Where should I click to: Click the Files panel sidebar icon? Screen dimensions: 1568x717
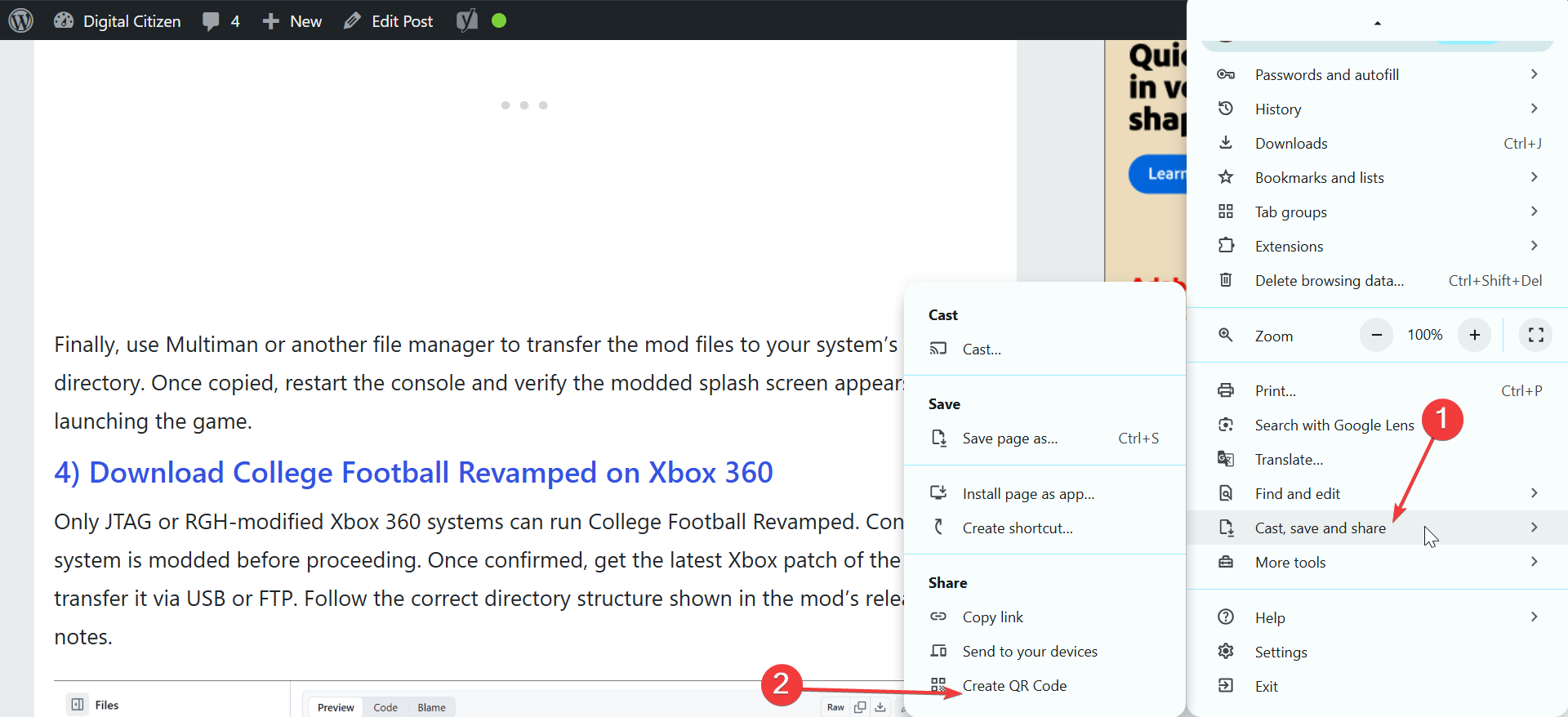78,704
